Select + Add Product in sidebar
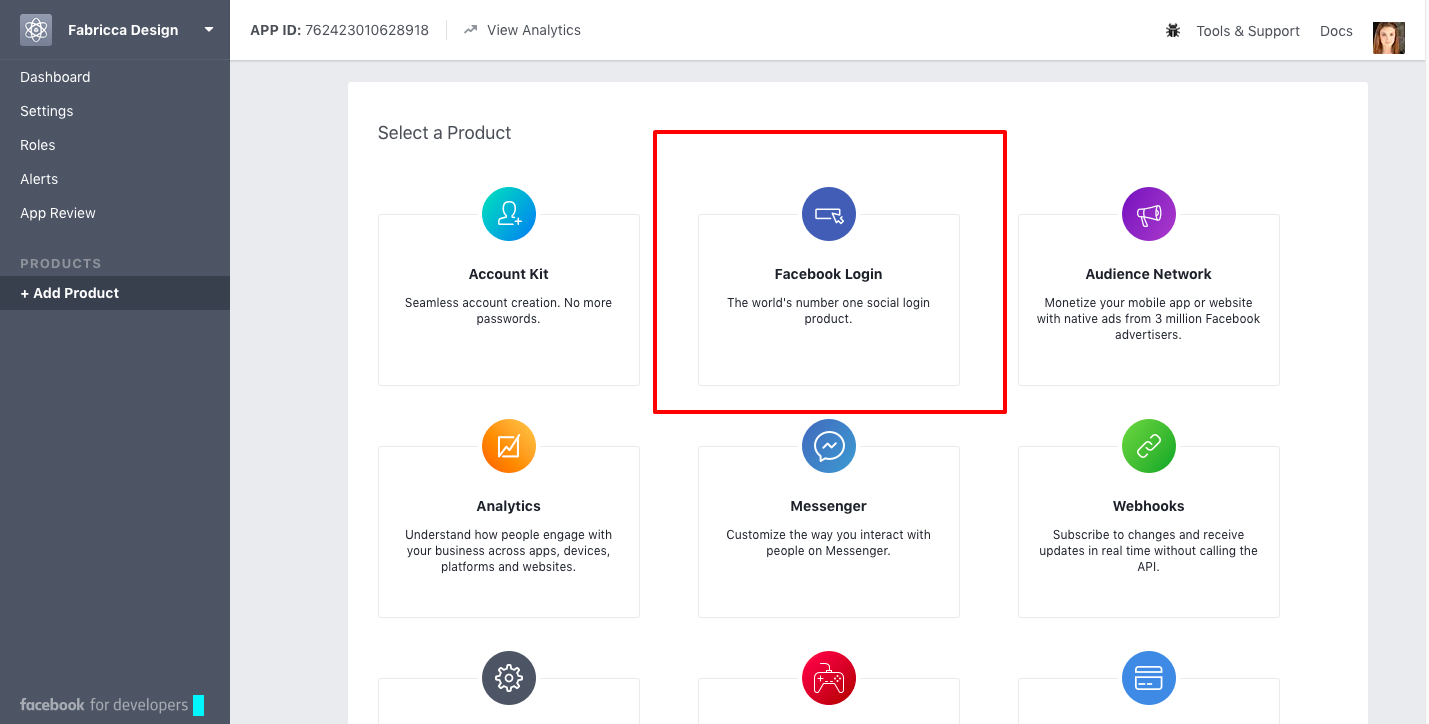The width and height of the screenshot is (1429, 724). 69,293
